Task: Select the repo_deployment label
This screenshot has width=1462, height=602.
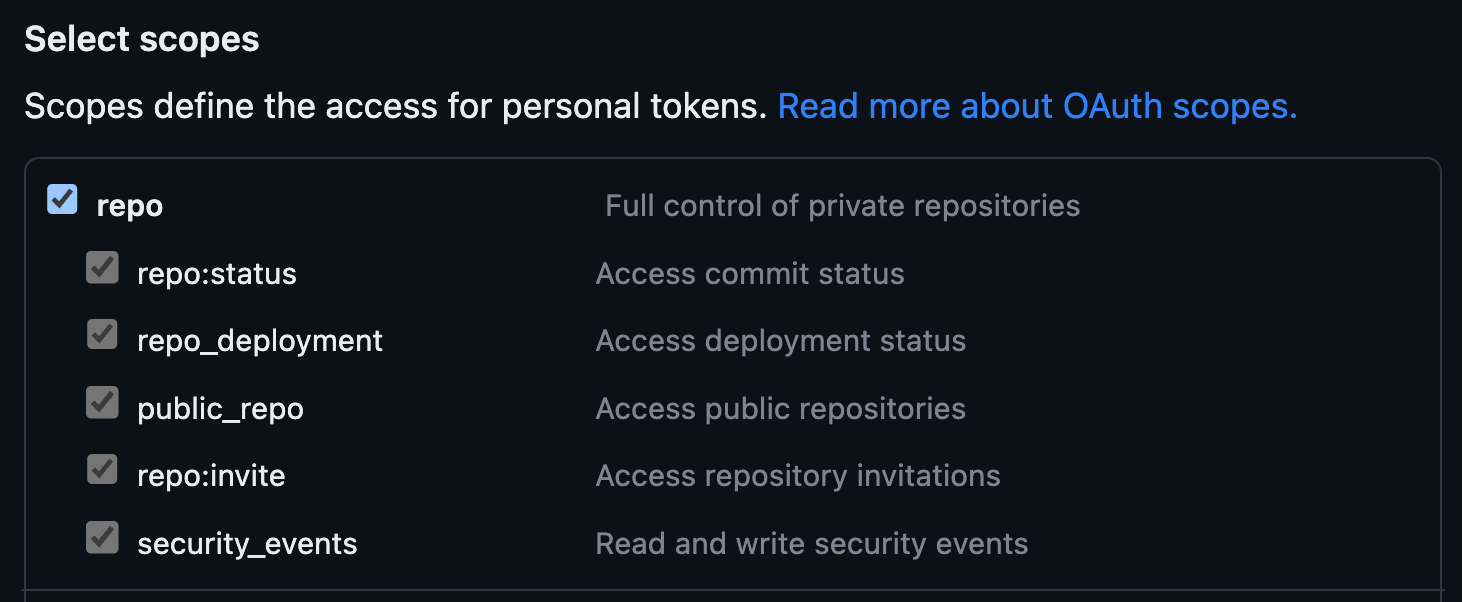Action: pyautogui.click(x=260, y=340)
